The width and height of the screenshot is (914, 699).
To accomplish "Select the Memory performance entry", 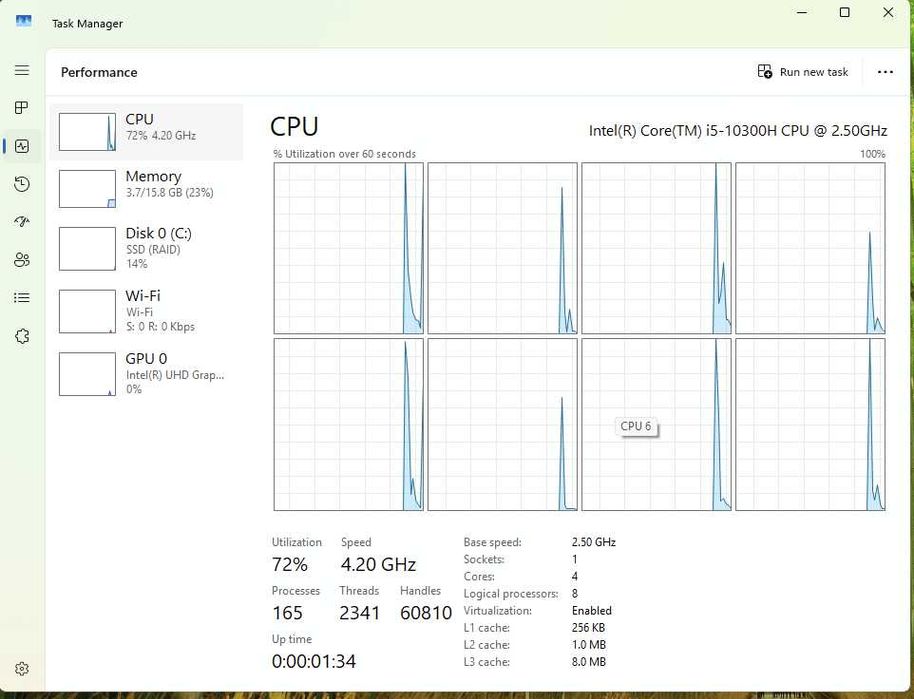I will point(146,188).
